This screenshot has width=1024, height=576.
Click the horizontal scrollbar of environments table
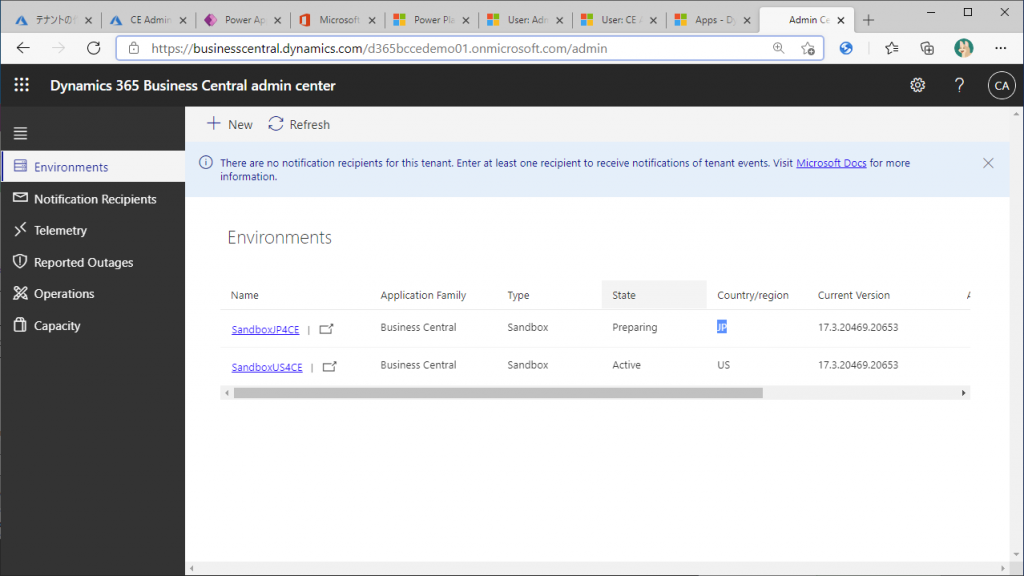(498, 393)
